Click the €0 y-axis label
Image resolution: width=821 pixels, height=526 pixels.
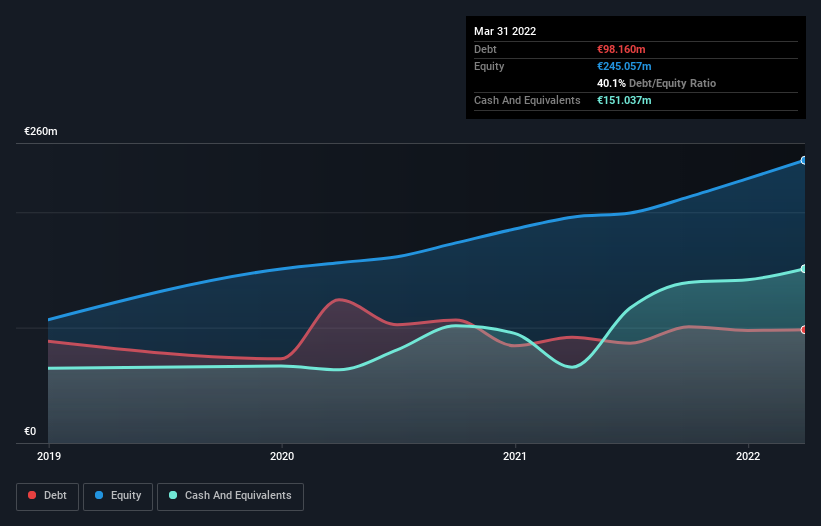30,431
